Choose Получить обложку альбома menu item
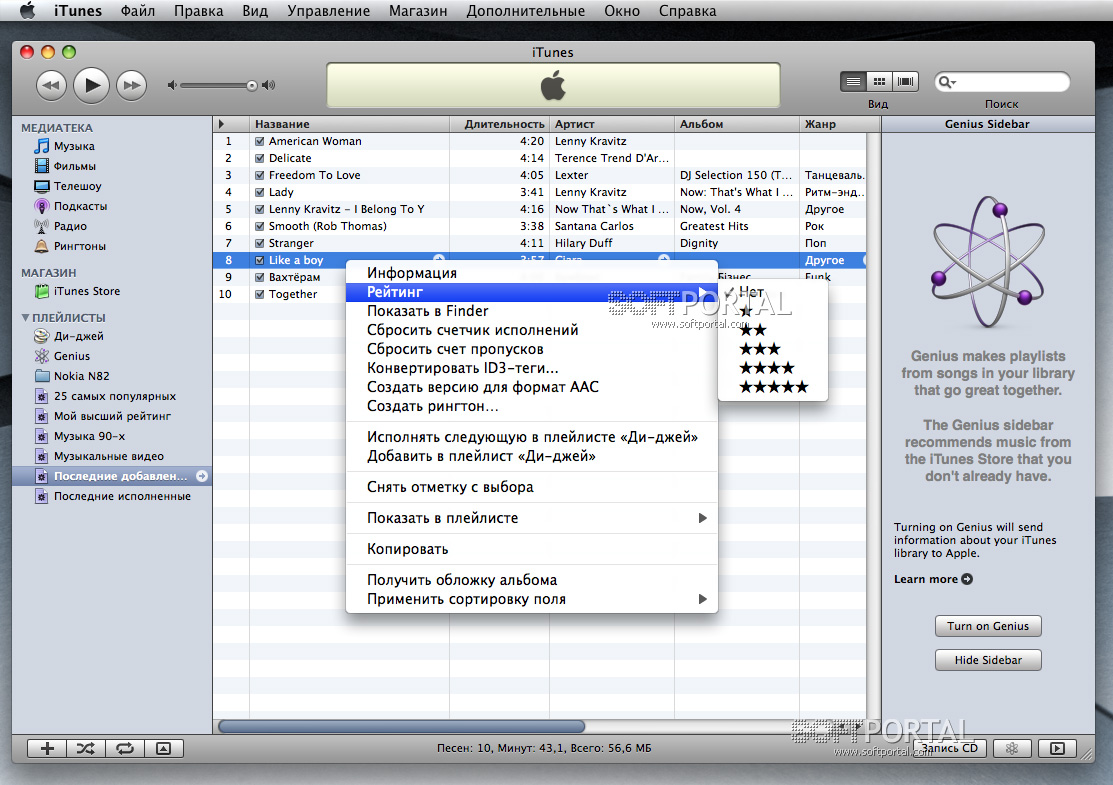 click(531, 580)
